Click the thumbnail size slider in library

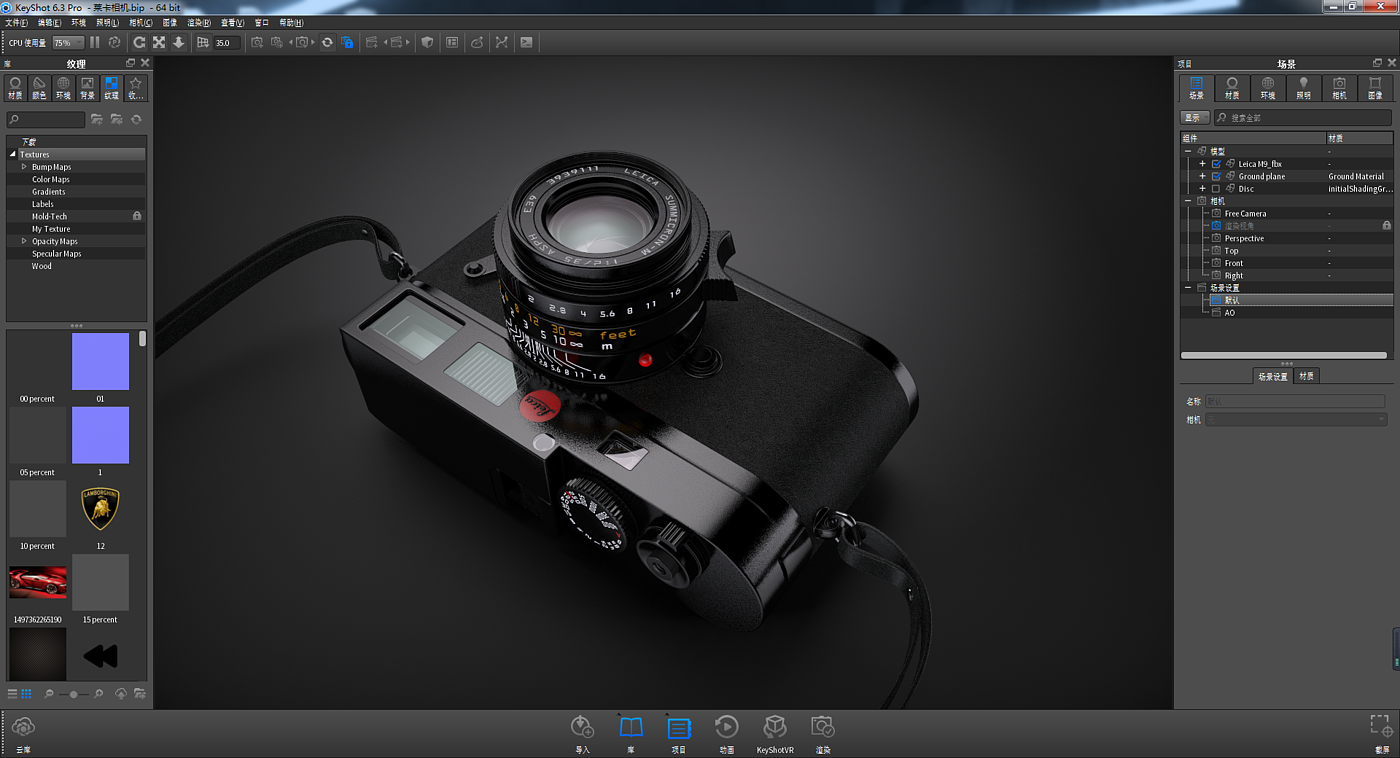click(73, 694)
